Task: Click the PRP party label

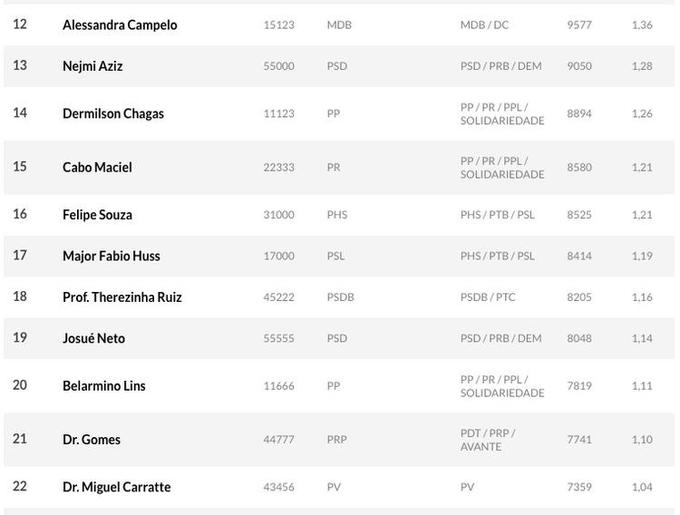Action: coord(337,440)
